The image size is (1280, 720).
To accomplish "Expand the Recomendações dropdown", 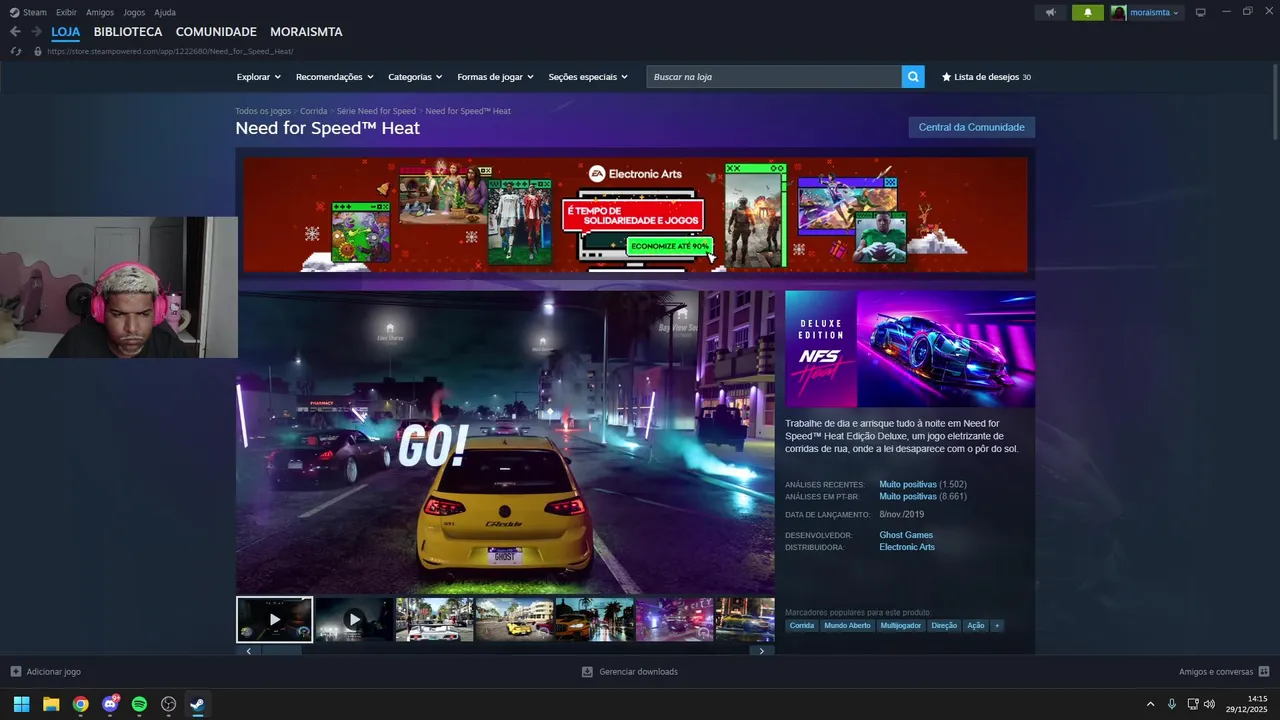I will click(334, 77).
